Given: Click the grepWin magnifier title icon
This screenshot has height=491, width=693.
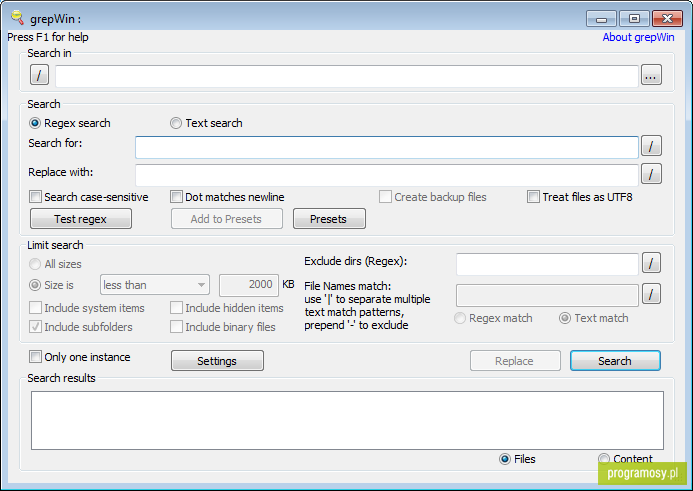Looking at the screenshot, I should (17, 18).
